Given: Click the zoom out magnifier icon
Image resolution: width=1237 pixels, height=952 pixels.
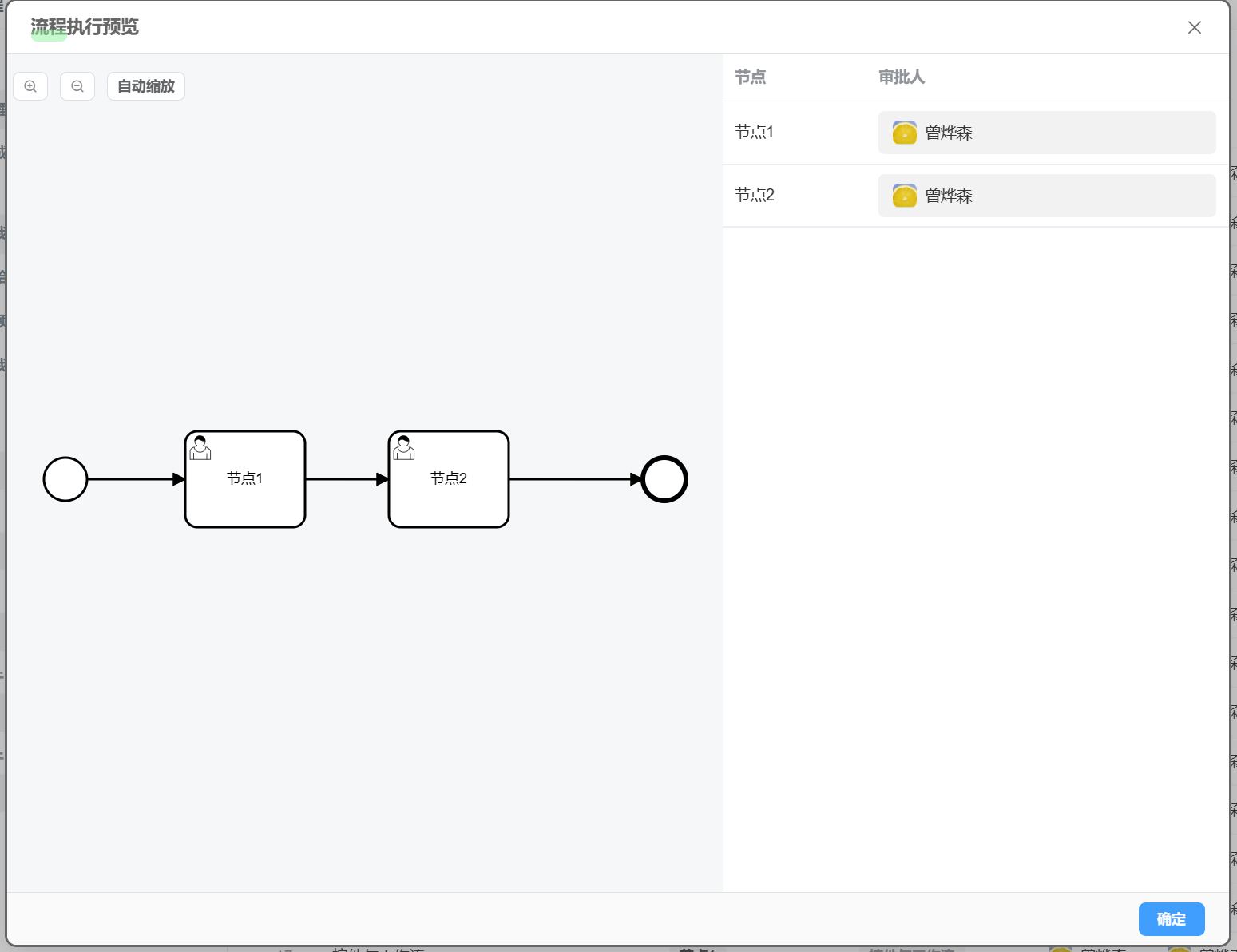Looking at the screenshot, I should 77,86.
